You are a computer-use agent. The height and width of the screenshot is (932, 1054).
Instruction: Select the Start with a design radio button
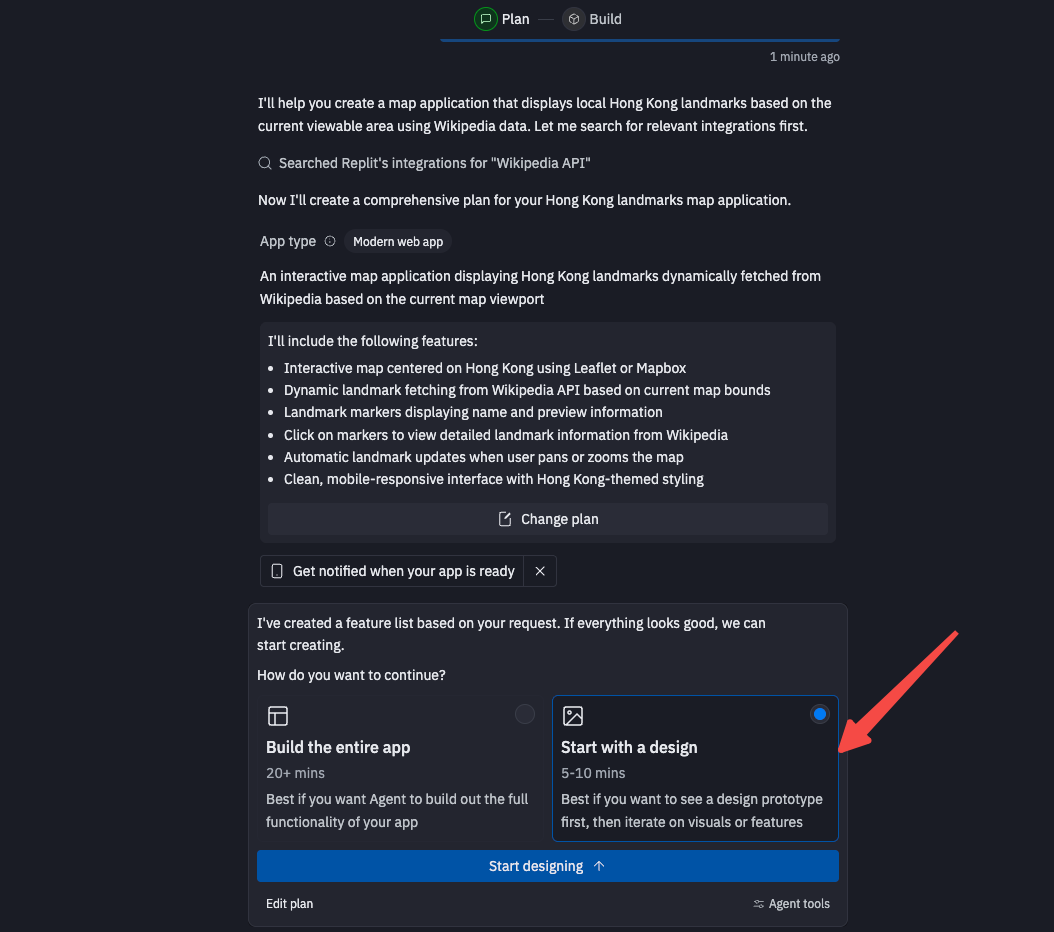tap(820, 714)
